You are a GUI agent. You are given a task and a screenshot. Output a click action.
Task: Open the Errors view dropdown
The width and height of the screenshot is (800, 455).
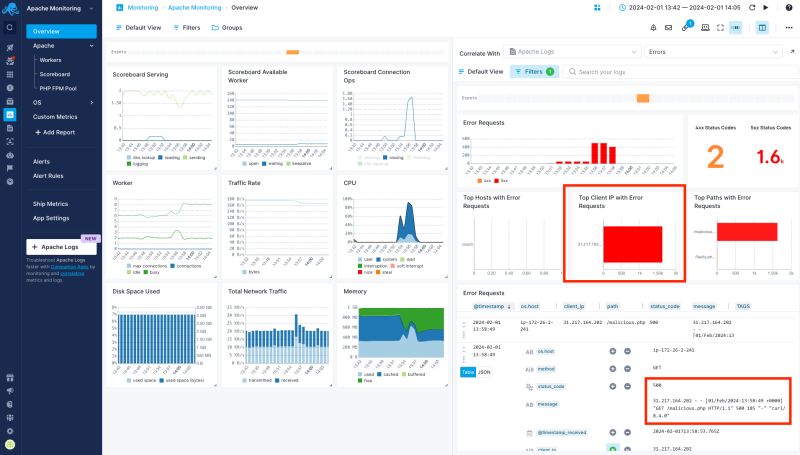coord(713,52)
